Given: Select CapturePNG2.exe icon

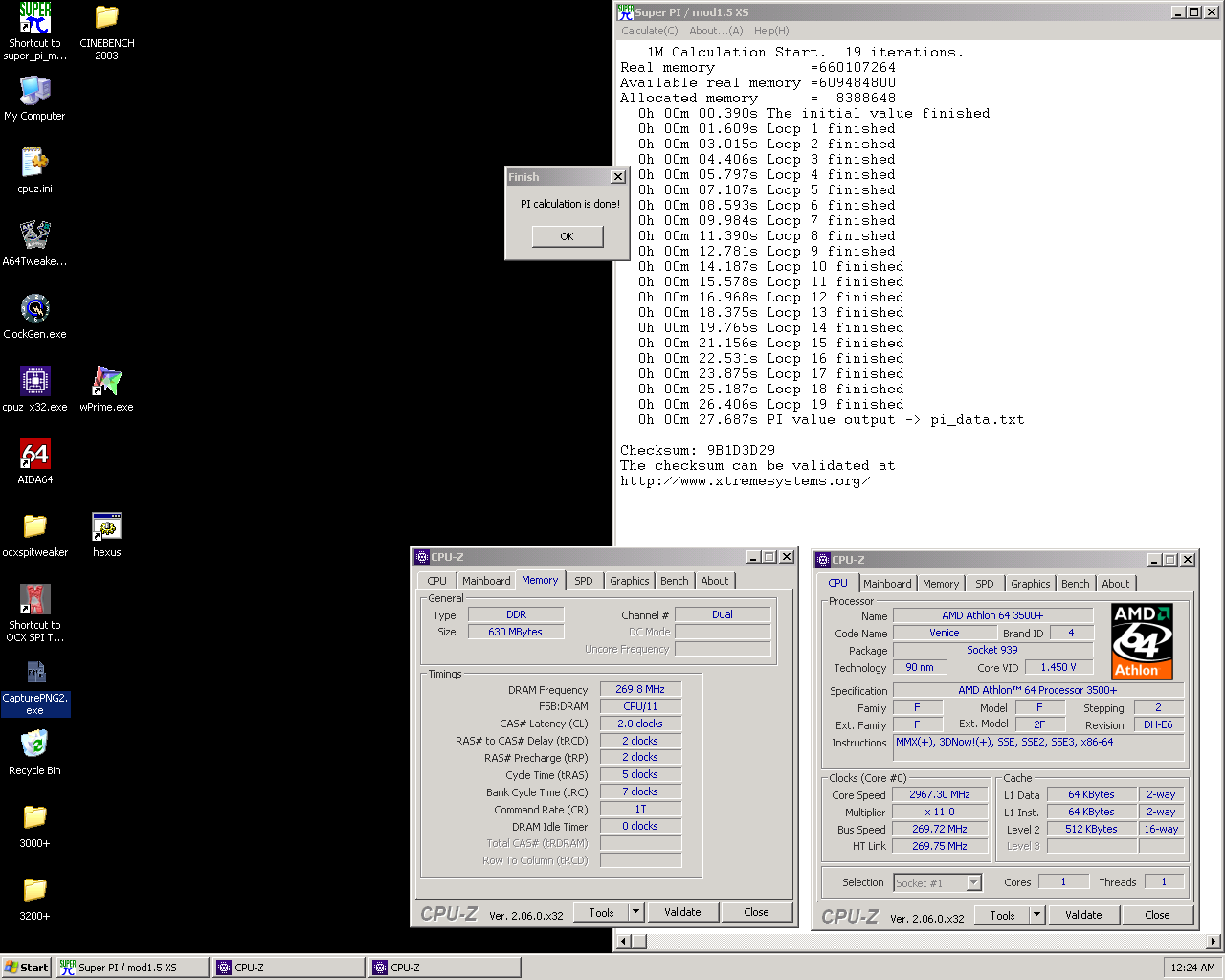Looking at the screenshot, I should [x=35, y=673].
